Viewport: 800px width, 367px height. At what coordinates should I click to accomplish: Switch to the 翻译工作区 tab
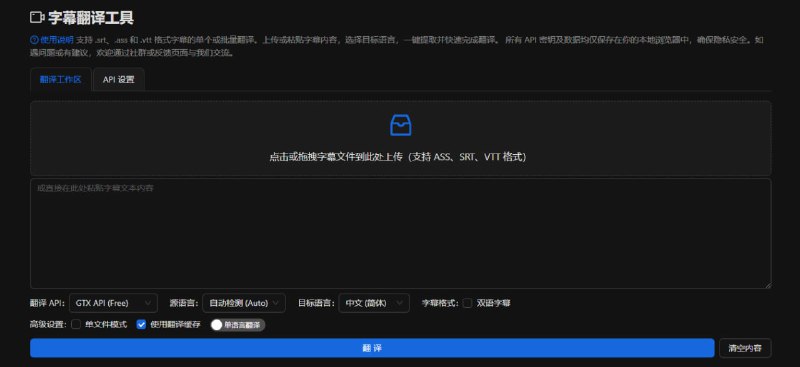coord(61,80)
